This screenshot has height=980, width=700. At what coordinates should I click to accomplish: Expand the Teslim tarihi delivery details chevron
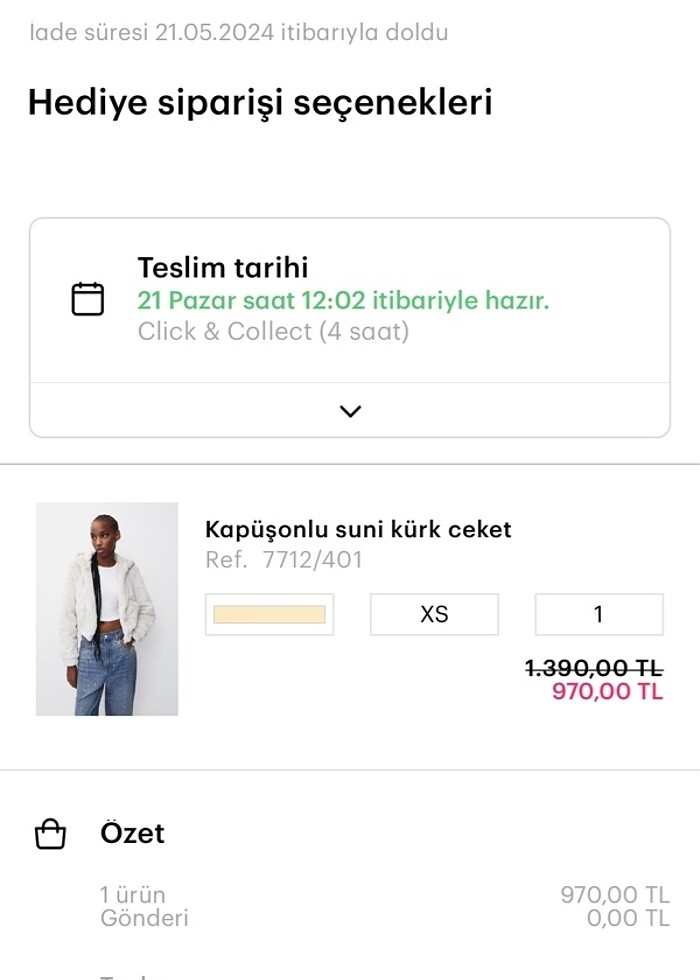[349, 410]
